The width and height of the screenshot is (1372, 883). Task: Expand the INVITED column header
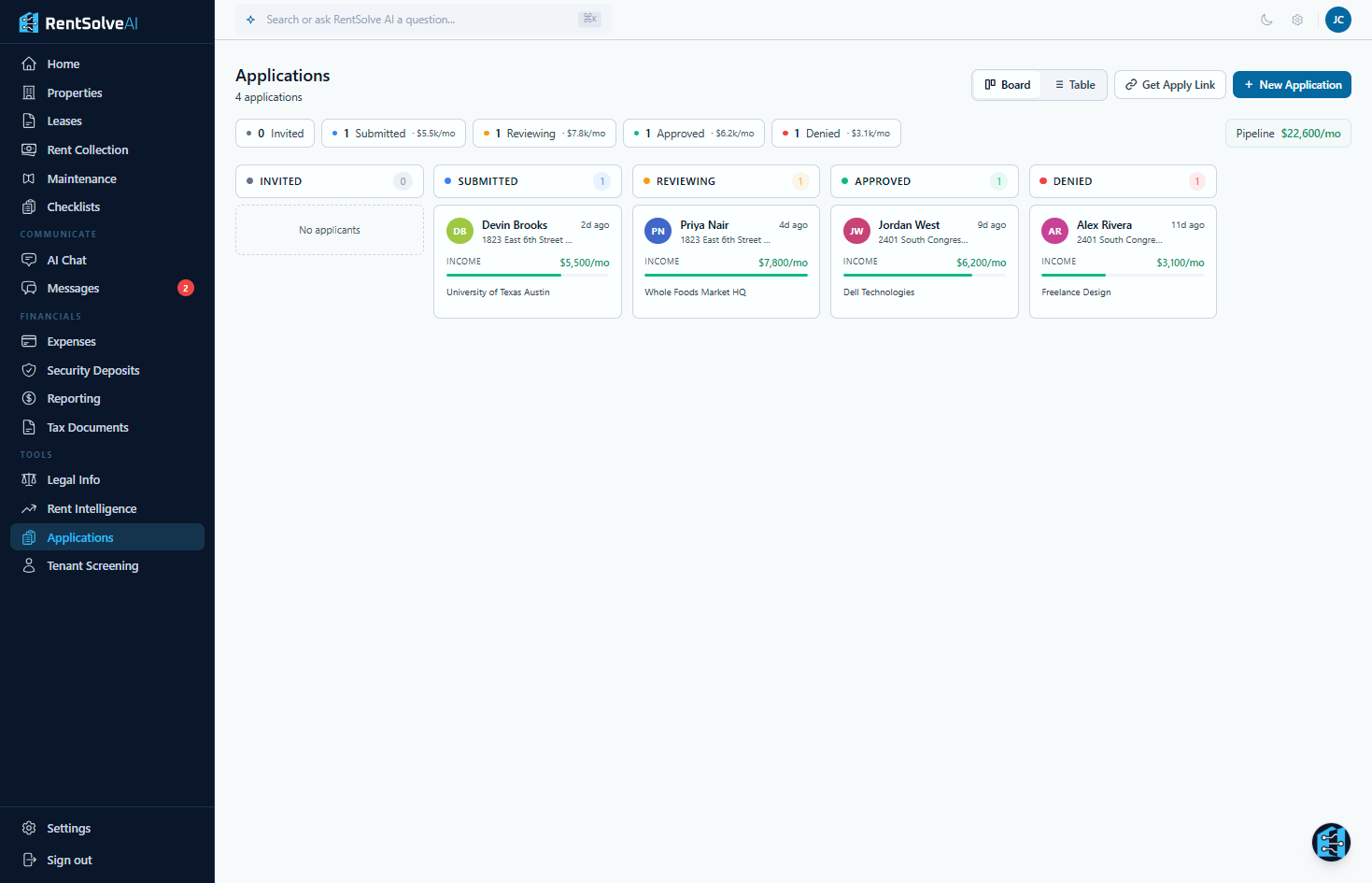329,180
